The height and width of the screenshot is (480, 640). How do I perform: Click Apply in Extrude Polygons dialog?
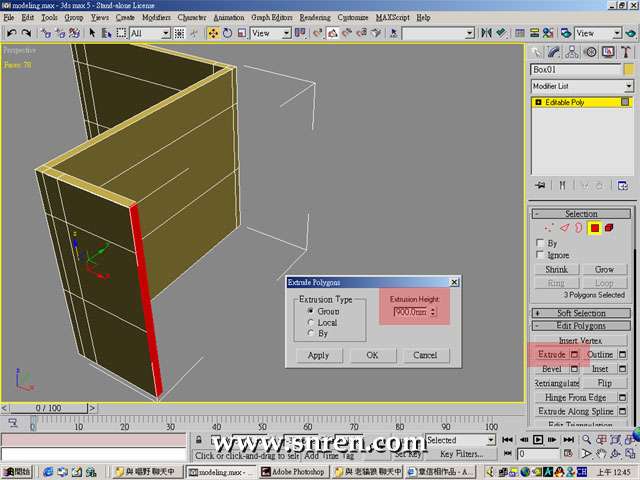(318, 355)
